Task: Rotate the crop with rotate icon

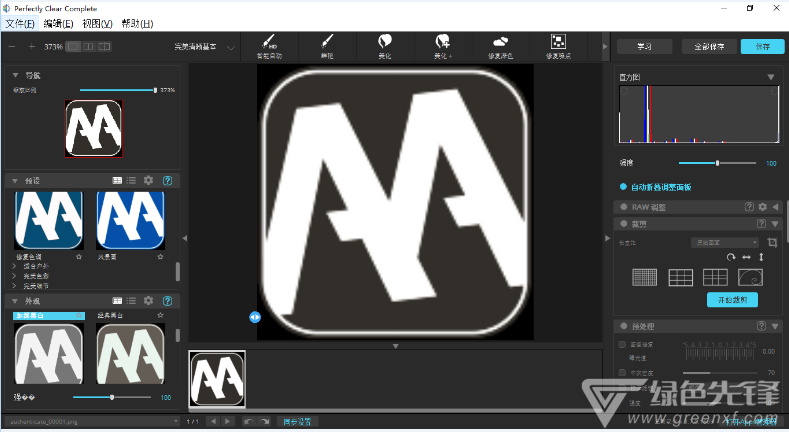Action: coord(731,257)
